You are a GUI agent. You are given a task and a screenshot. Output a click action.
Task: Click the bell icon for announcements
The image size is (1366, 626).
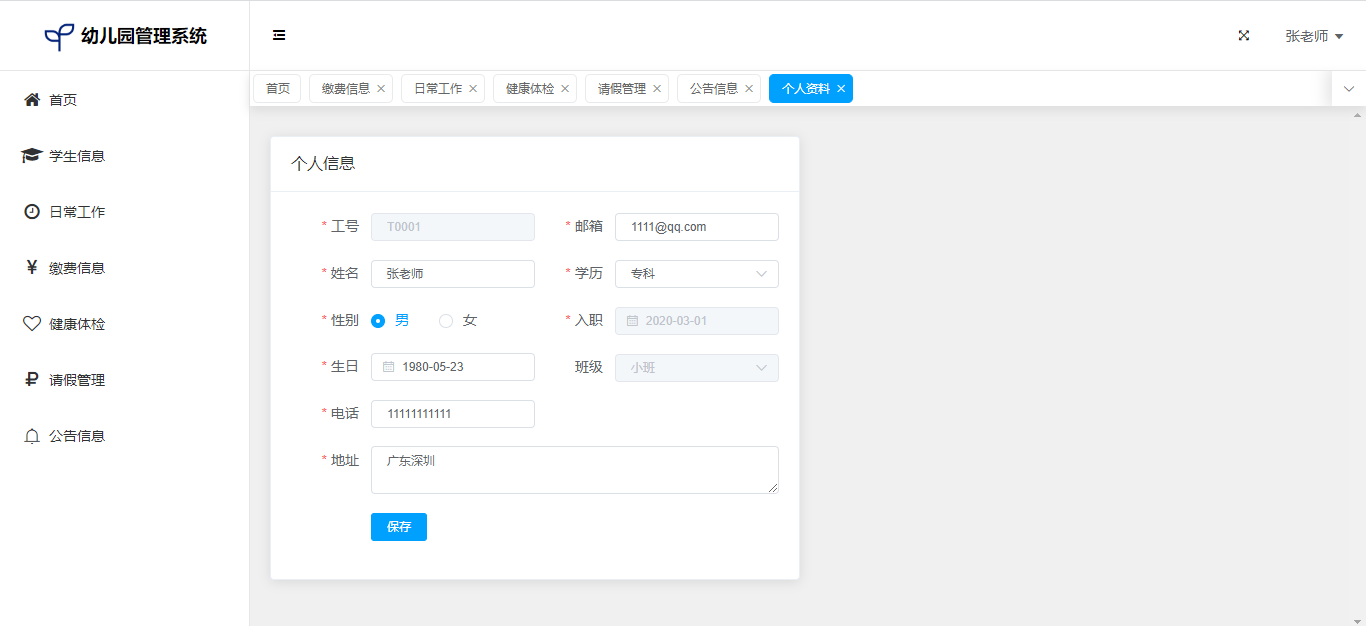tap(32, 436)
